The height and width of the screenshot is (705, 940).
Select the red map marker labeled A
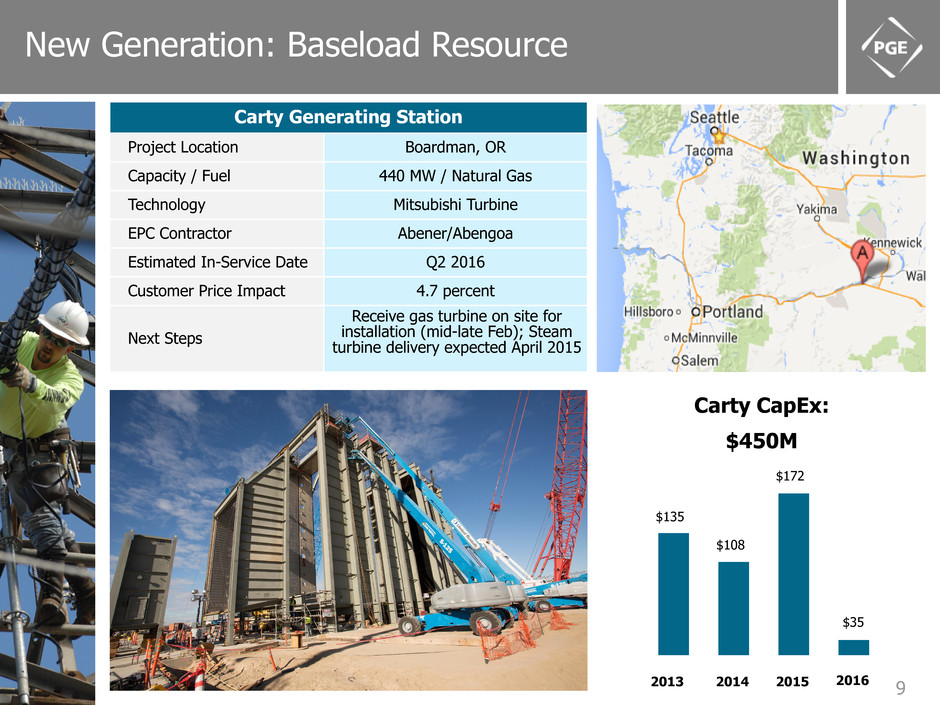[866, 260]
